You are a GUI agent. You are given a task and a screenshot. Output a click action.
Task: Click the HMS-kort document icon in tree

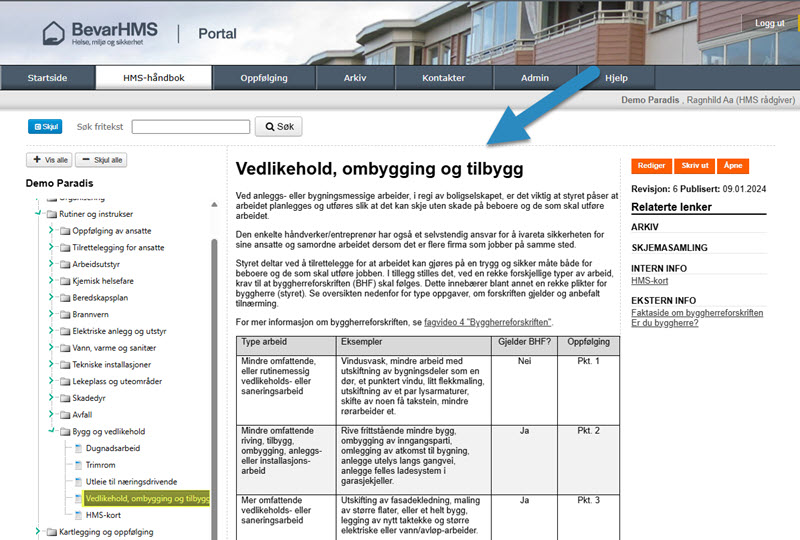80,514
